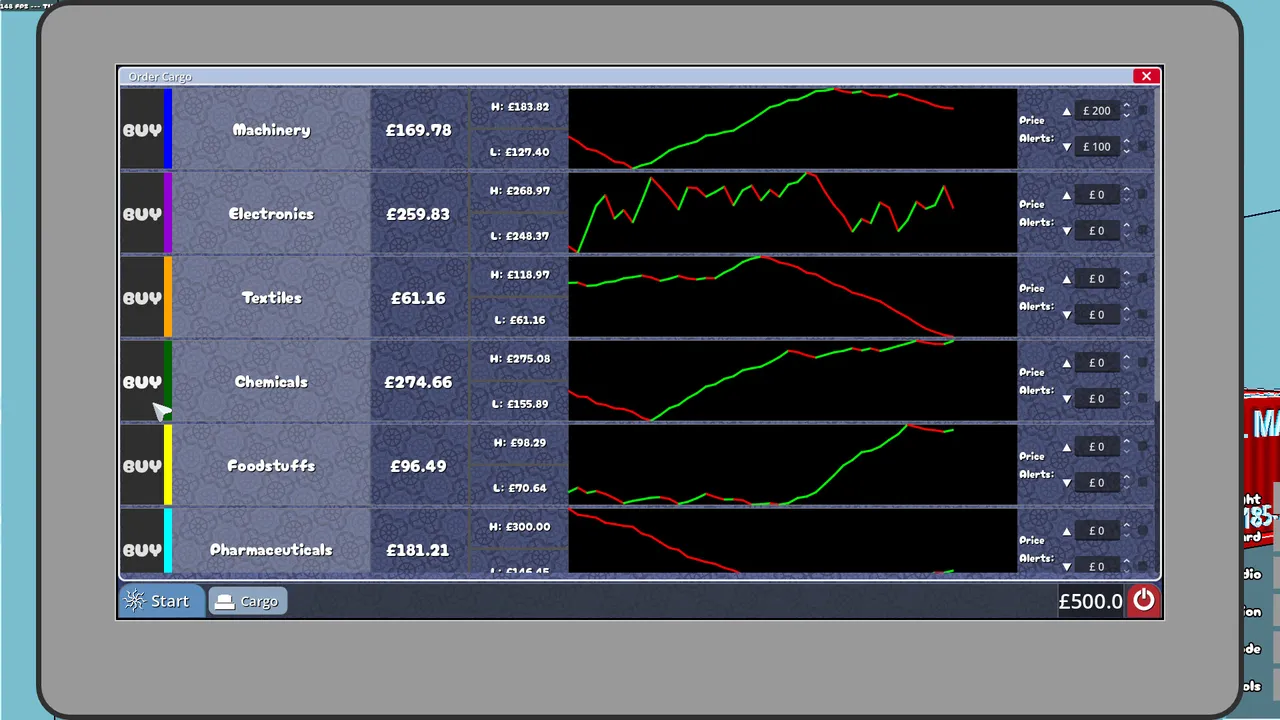Click the Electronics price £259.83
Viewport: 1280px width, 720px height.
click(x=418, y=214)
